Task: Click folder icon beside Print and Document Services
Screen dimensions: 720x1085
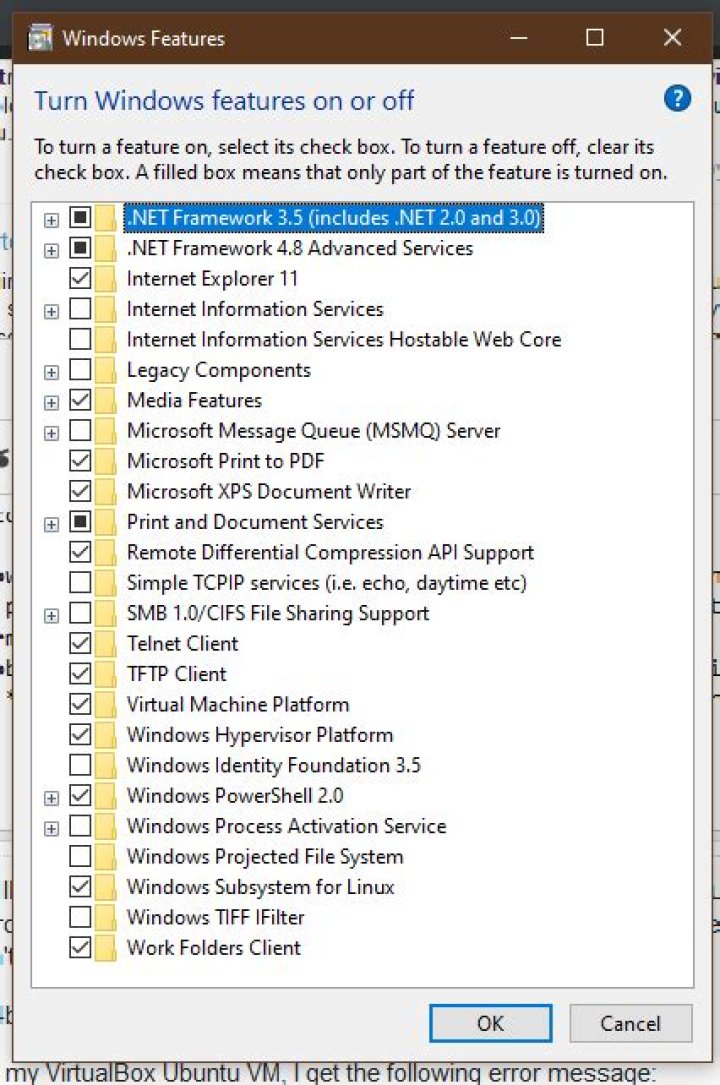Action: click(106, 522)
